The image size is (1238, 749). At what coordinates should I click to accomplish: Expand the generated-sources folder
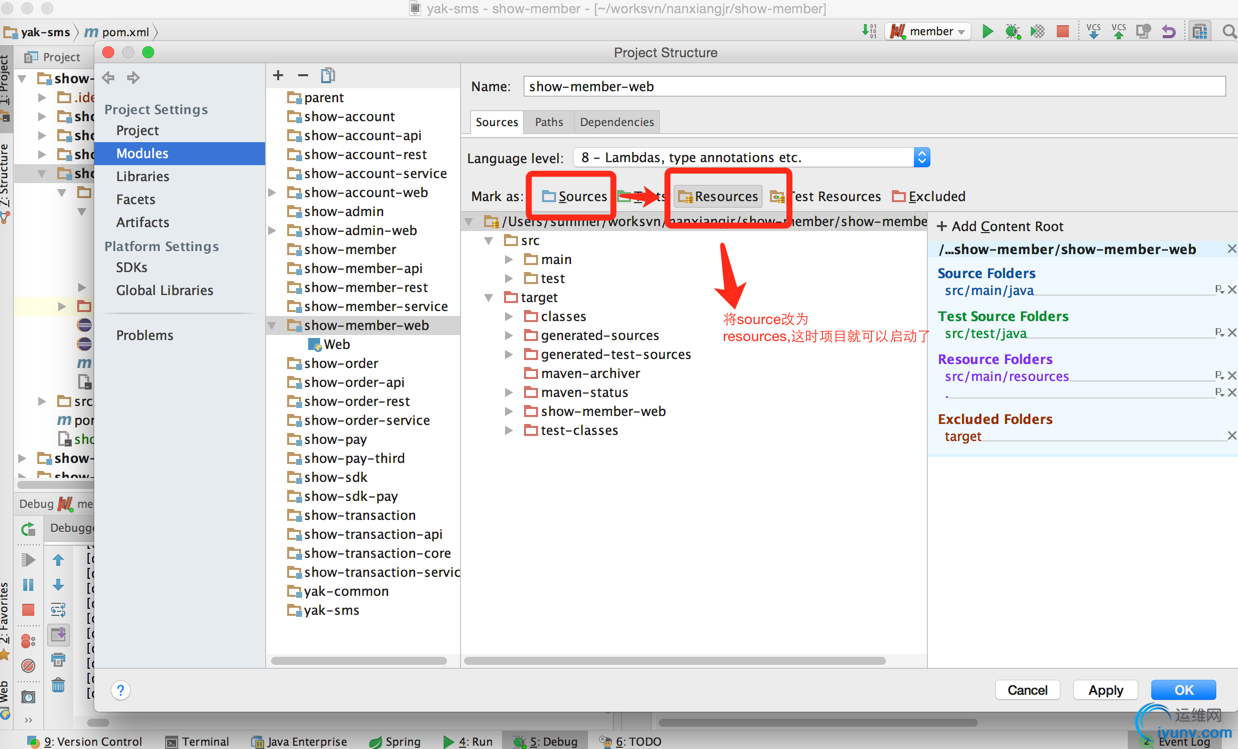click(x=509, y=336)
